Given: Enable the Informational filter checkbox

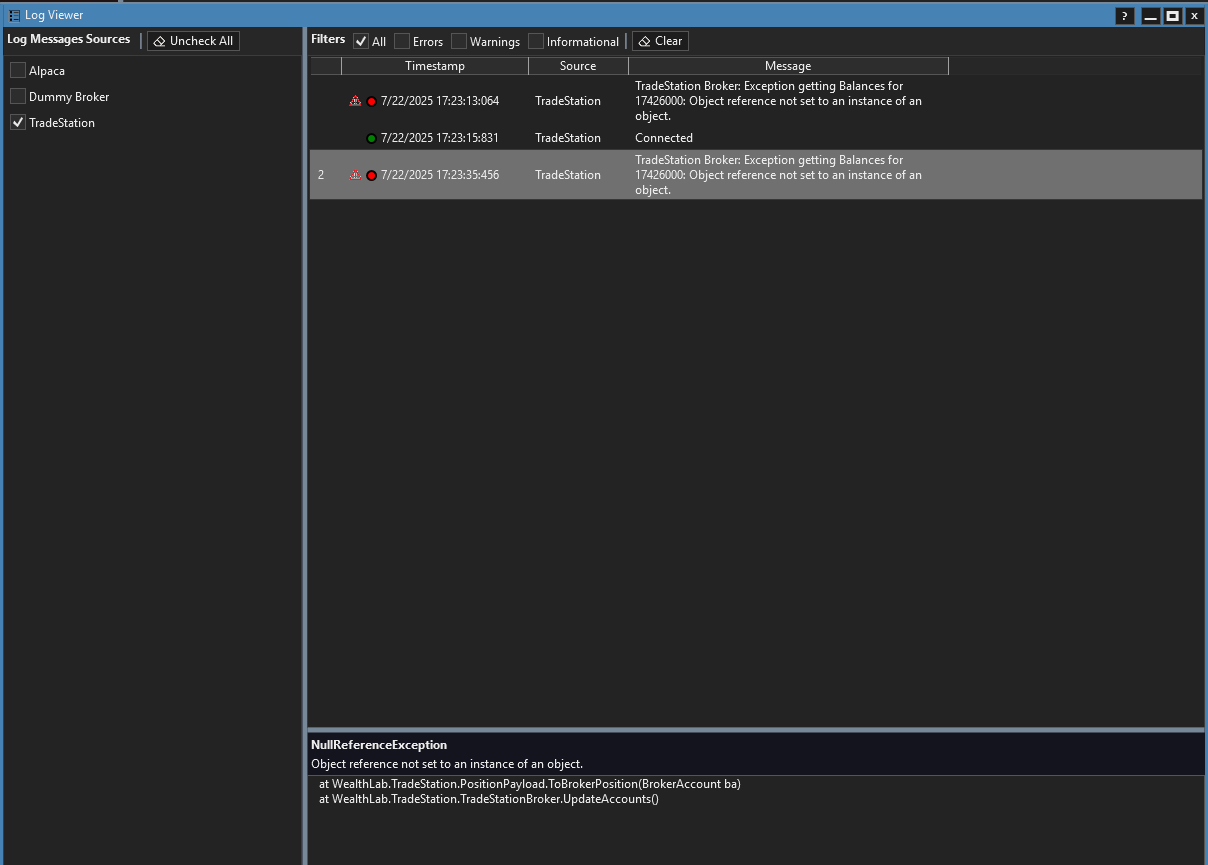Looking at the screenshot, I should pyautogui.click(x=536, y=41).
